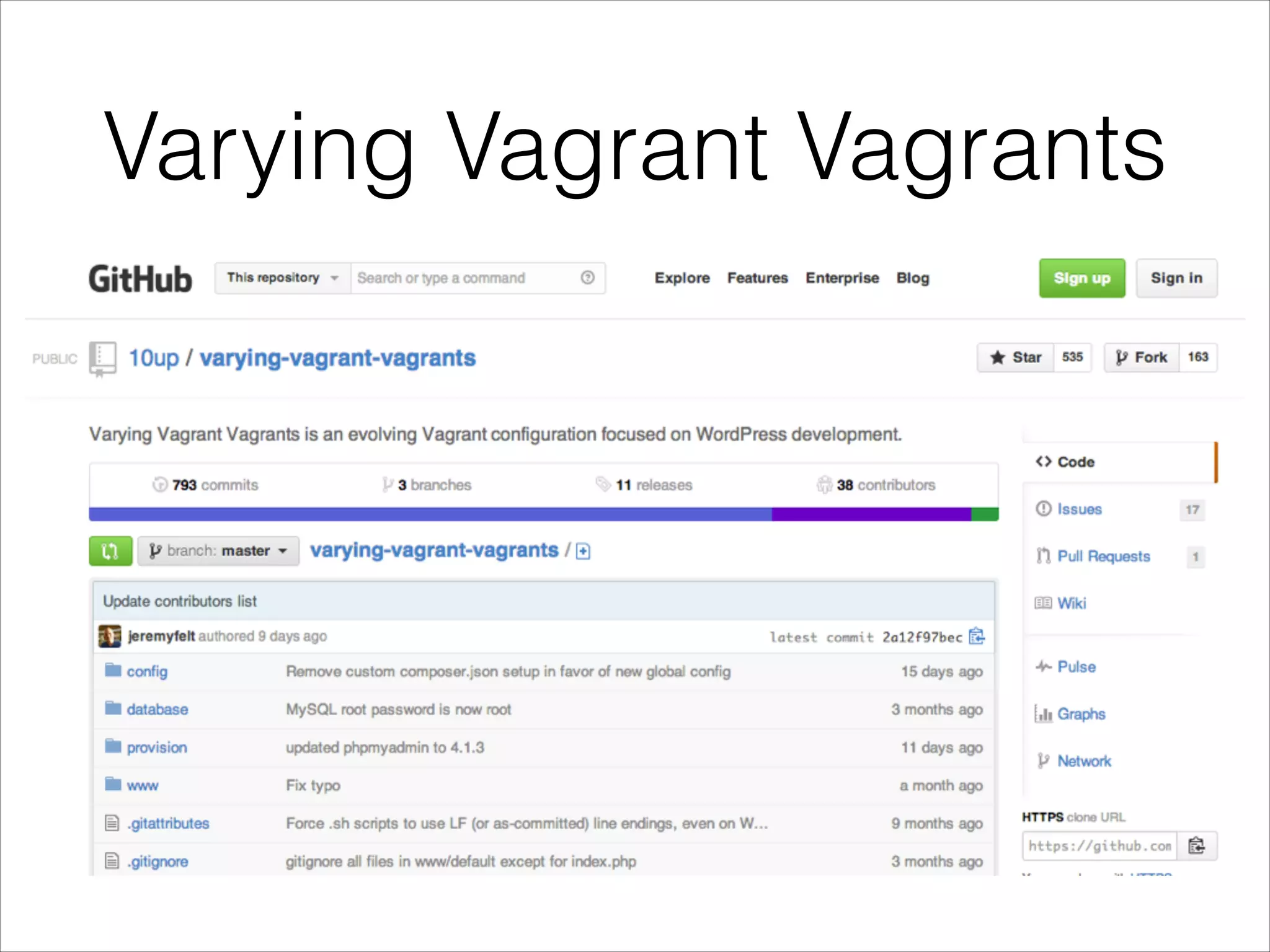Open the 10up owner link
This screenshot has height=952, width=1270.
point(154,358)
